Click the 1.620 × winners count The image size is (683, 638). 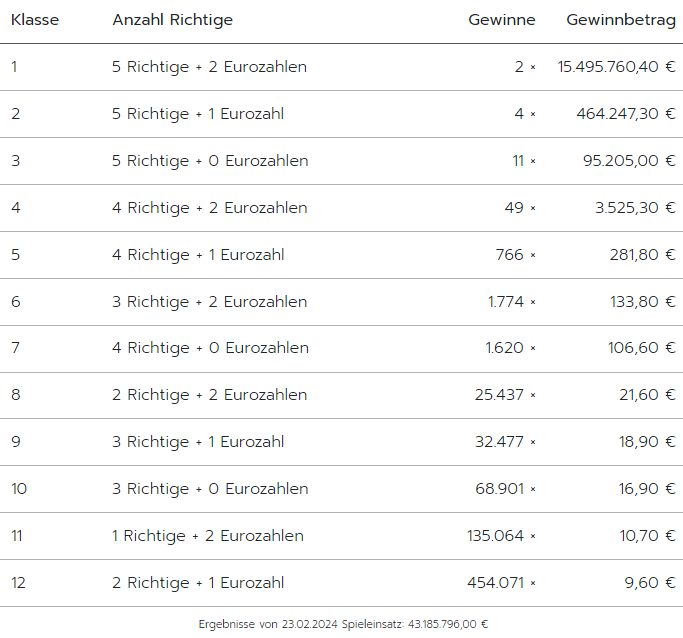point(510,348)
